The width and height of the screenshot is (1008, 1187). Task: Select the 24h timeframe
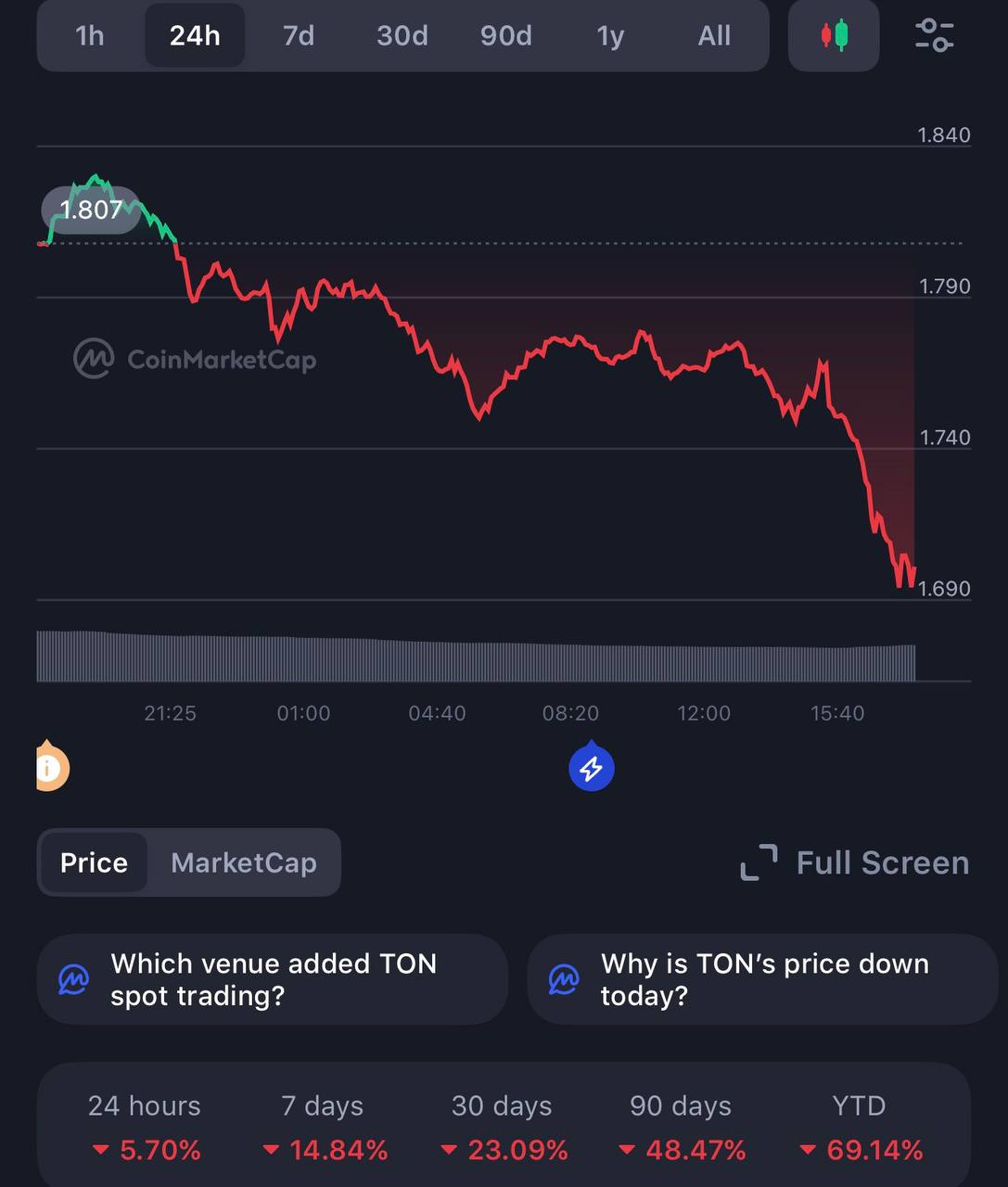(x=195, y=36)
